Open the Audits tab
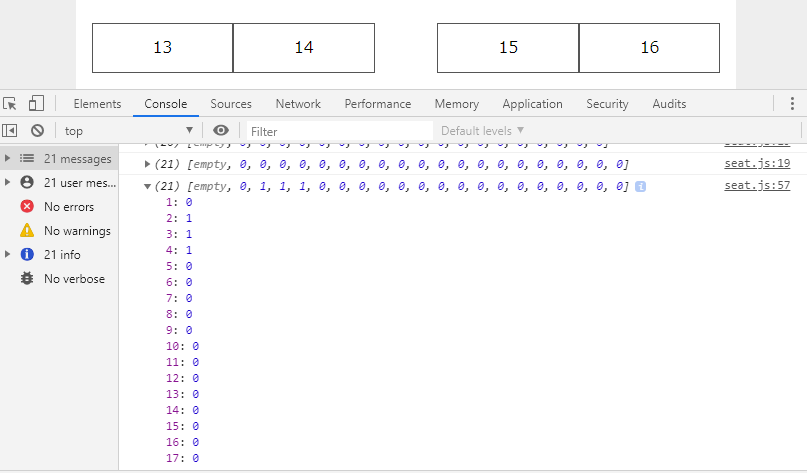 669,104
